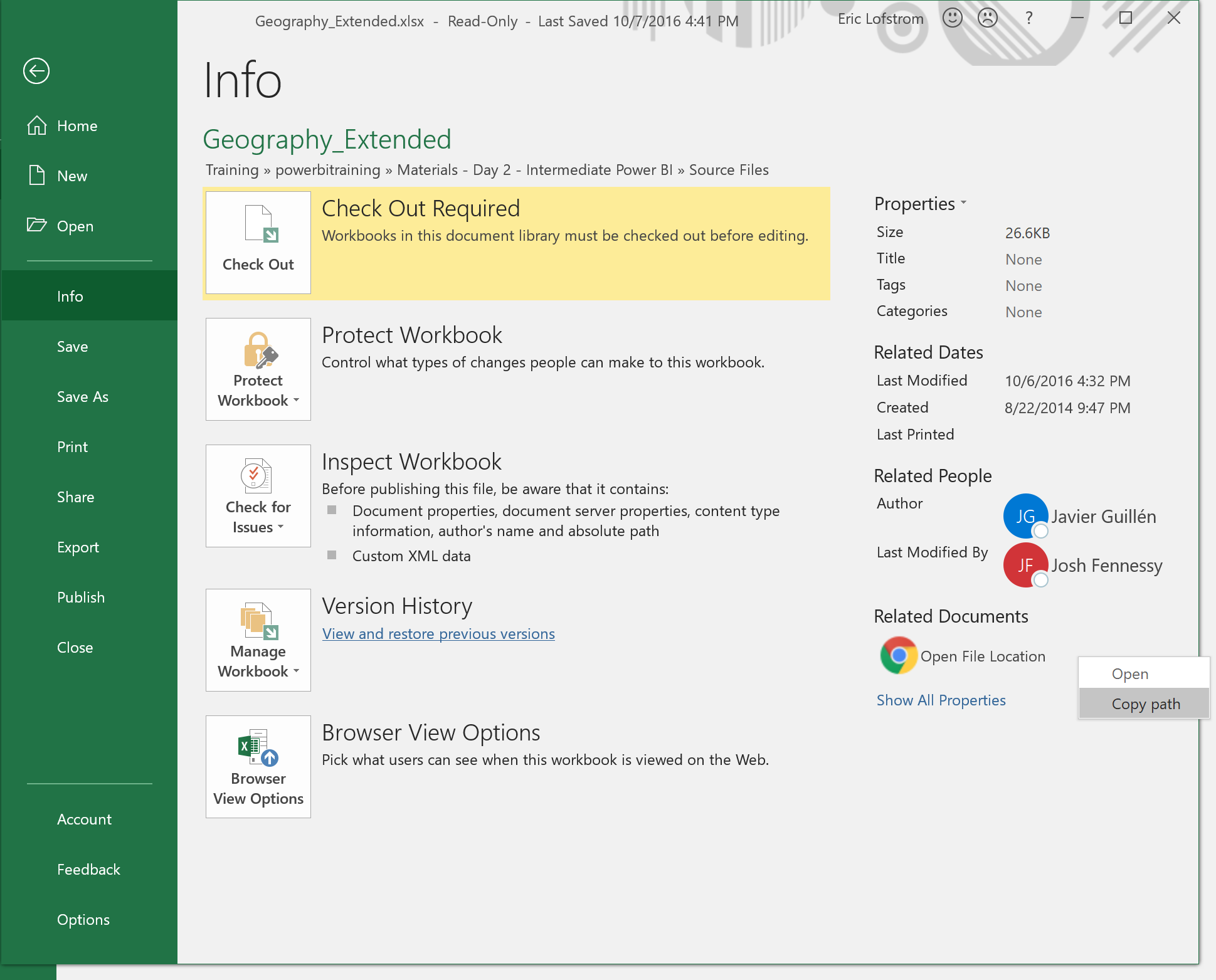Image resolution: width=1216 pixels, height=980 pixels.
Task: Open Help via the question mark icon
Action: tap(1028, 18)
